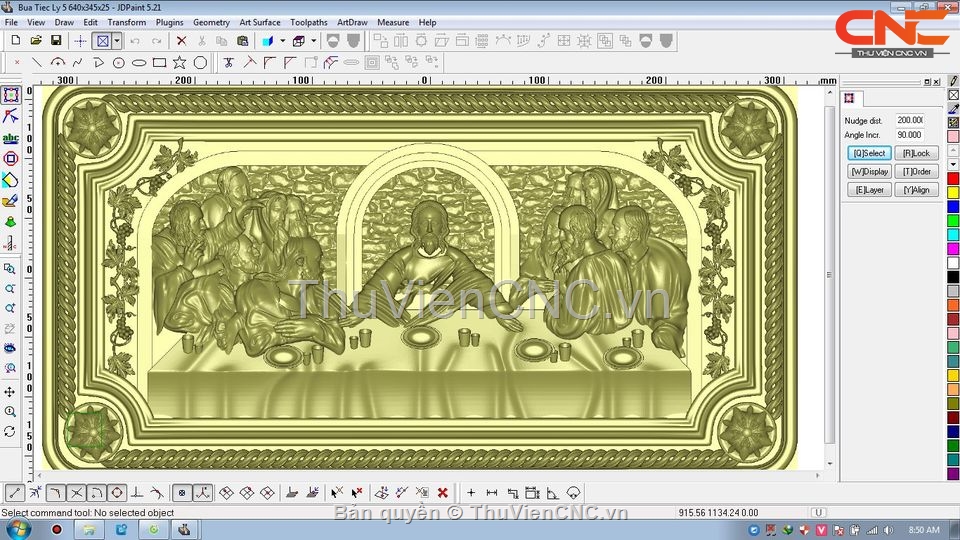The height and width of the screenshot is (540, 960).
Task: Click the pan move arrows tool in the left sidebar
Action: coord(10,391)
